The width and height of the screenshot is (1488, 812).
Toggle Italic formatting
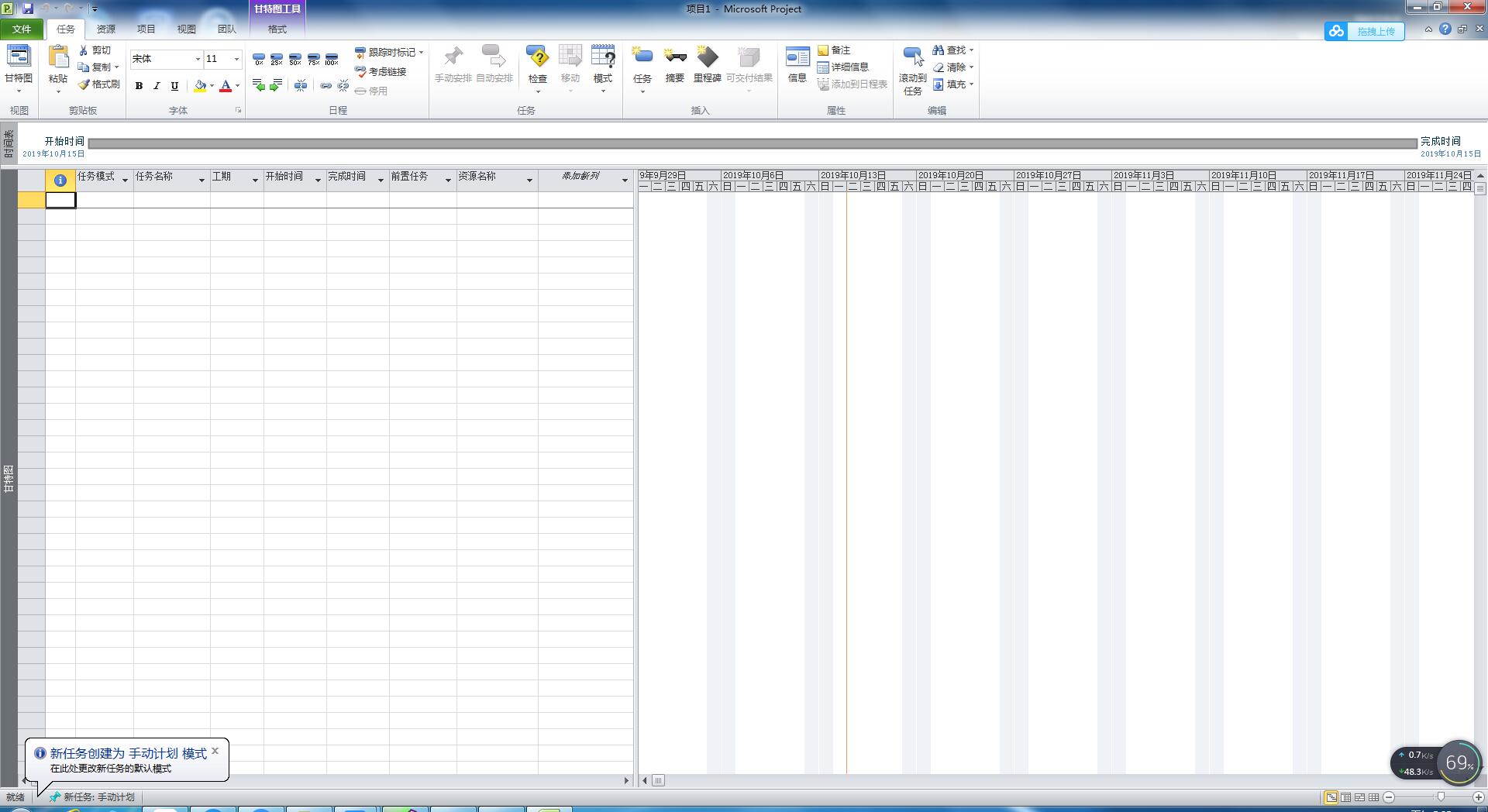(x=157, y=86)
